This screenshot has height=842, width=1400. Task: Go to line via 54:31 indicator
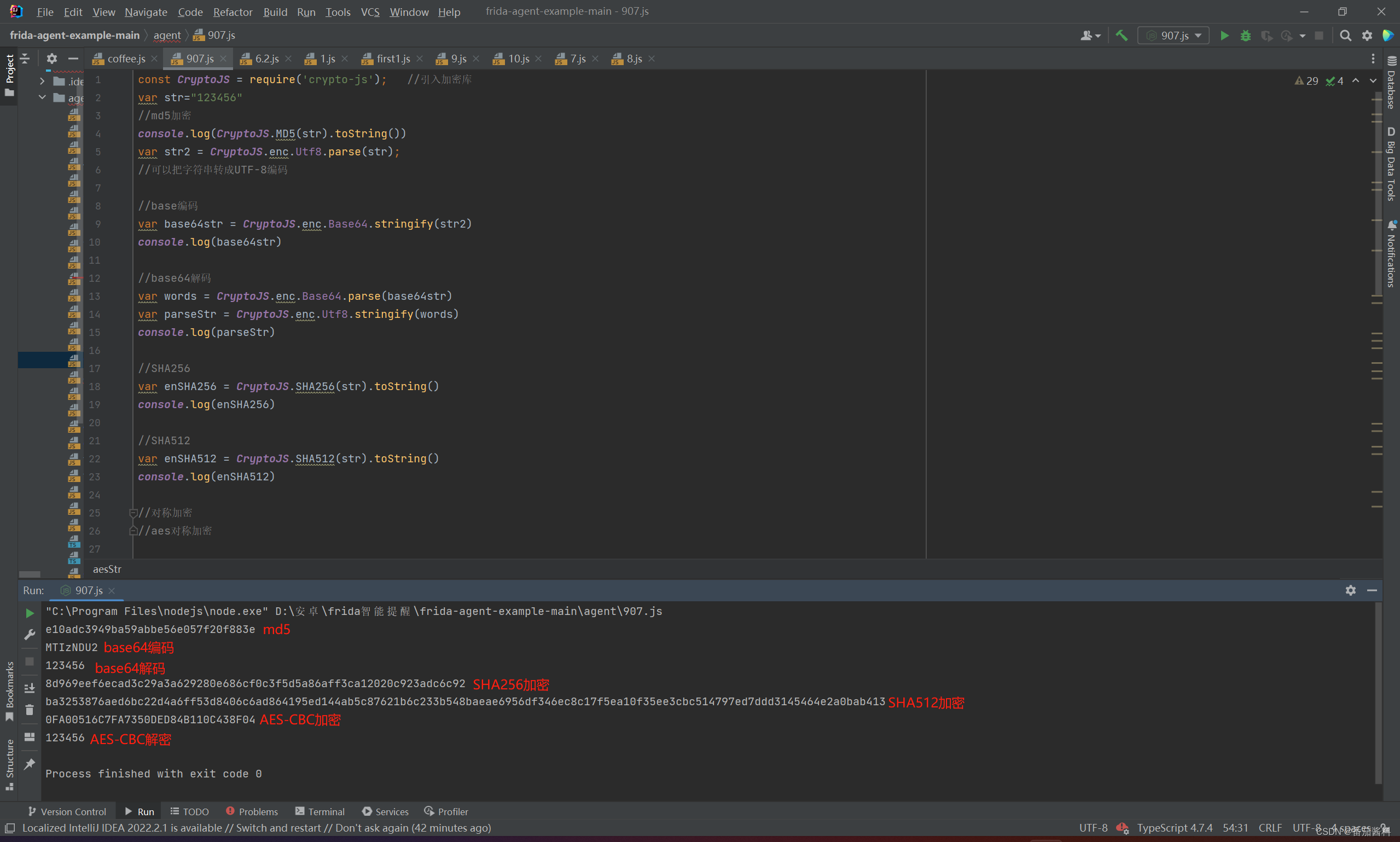(x=1234, y=828)
